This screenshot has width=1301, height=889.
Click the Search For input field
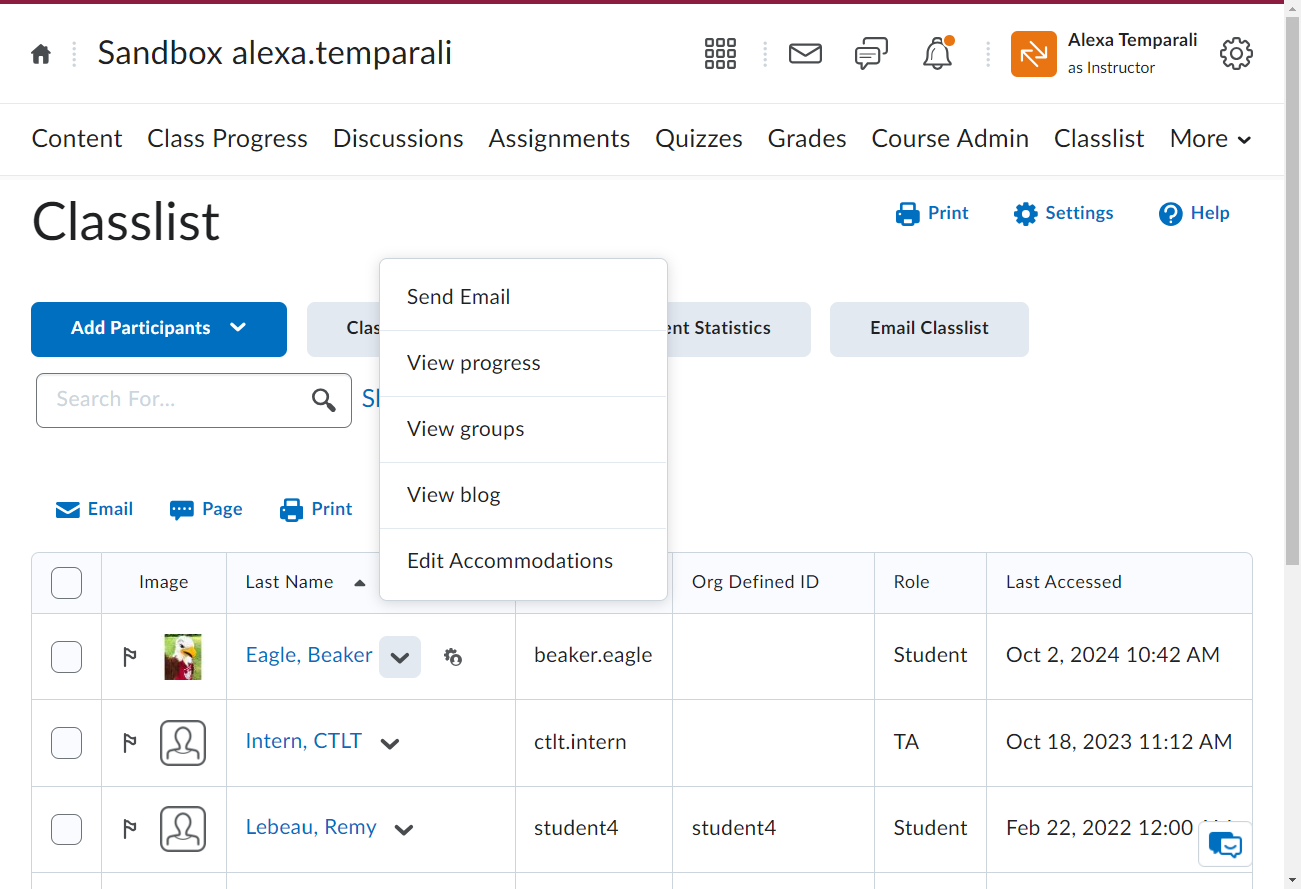tap(194, 400)
